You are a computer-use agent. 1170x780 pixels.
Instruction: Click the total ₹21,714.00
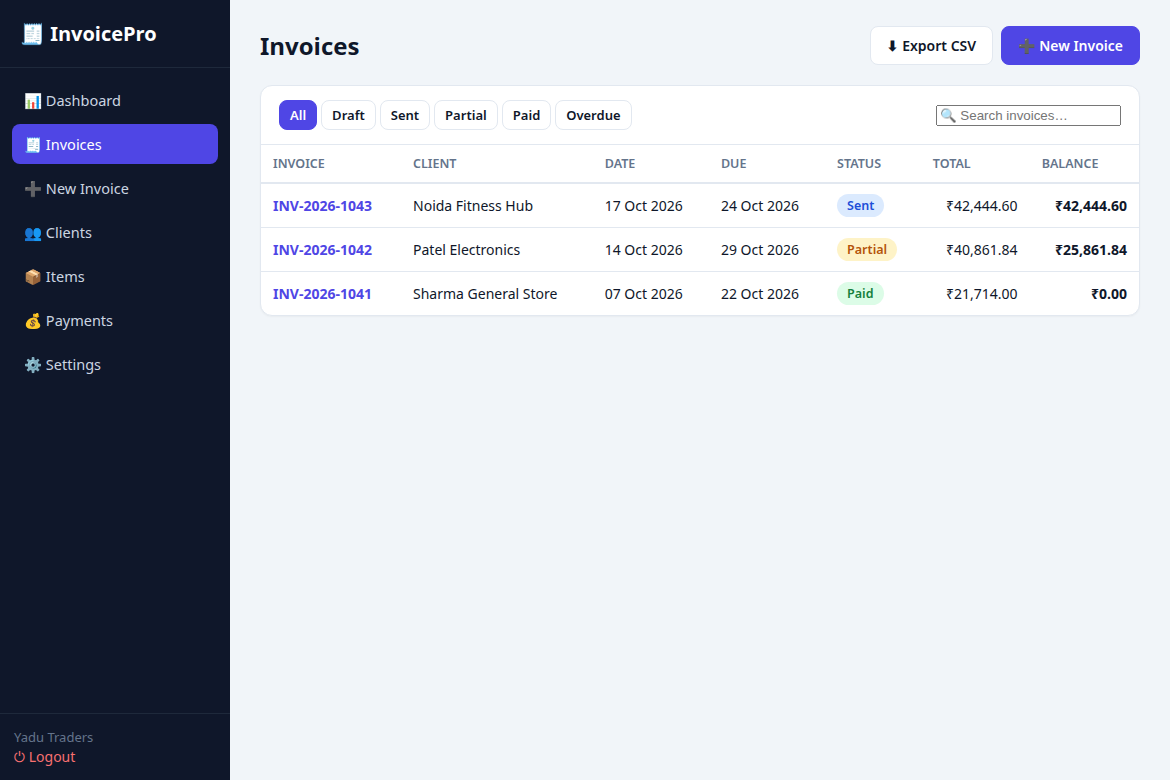point(982,294)
